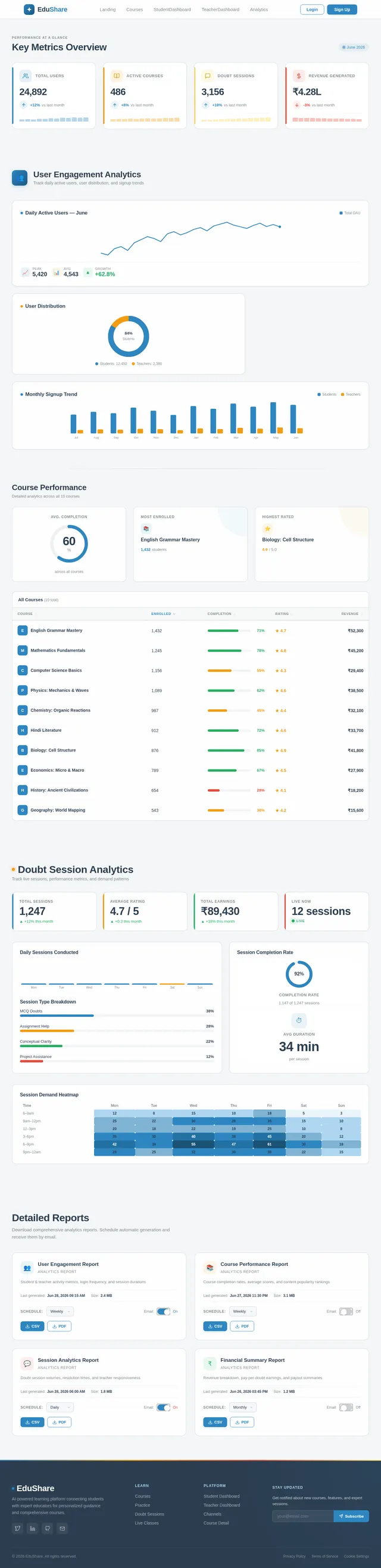
Task: Click the EduShare logo icon in header
Action: pyautogui.click(x=29, y=10)
